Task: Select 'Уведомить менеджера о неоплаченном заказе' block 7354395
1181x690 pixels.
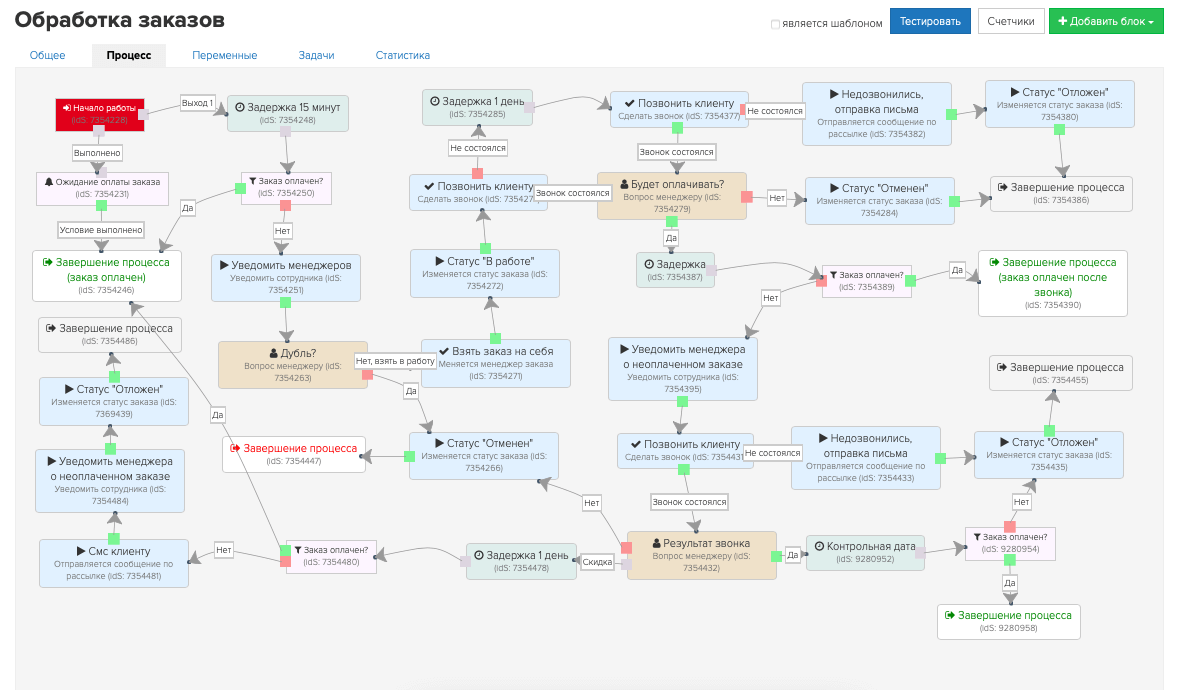Action: (683, 369)
